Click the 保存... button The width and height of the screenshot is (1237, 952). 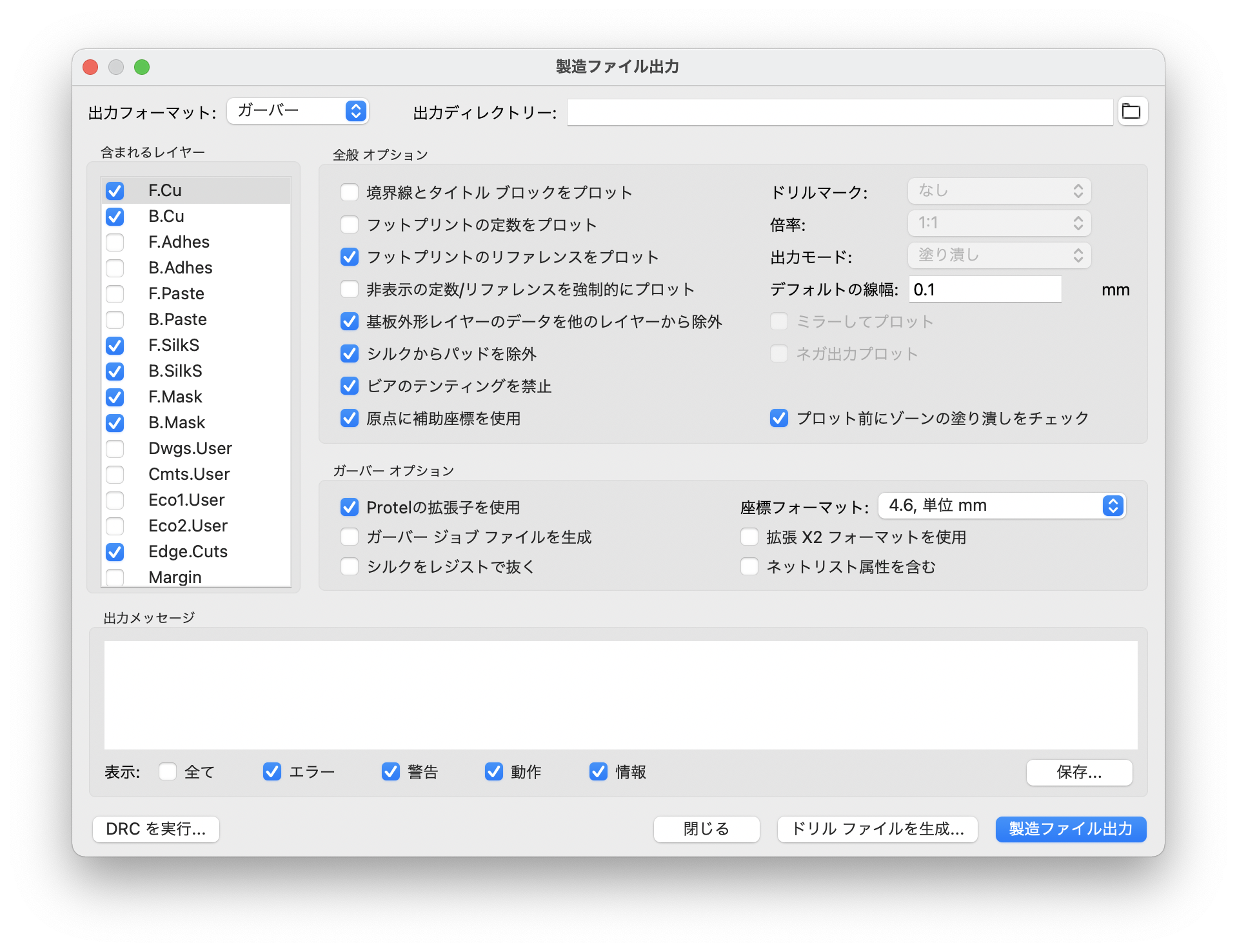tap(1079, 772)
